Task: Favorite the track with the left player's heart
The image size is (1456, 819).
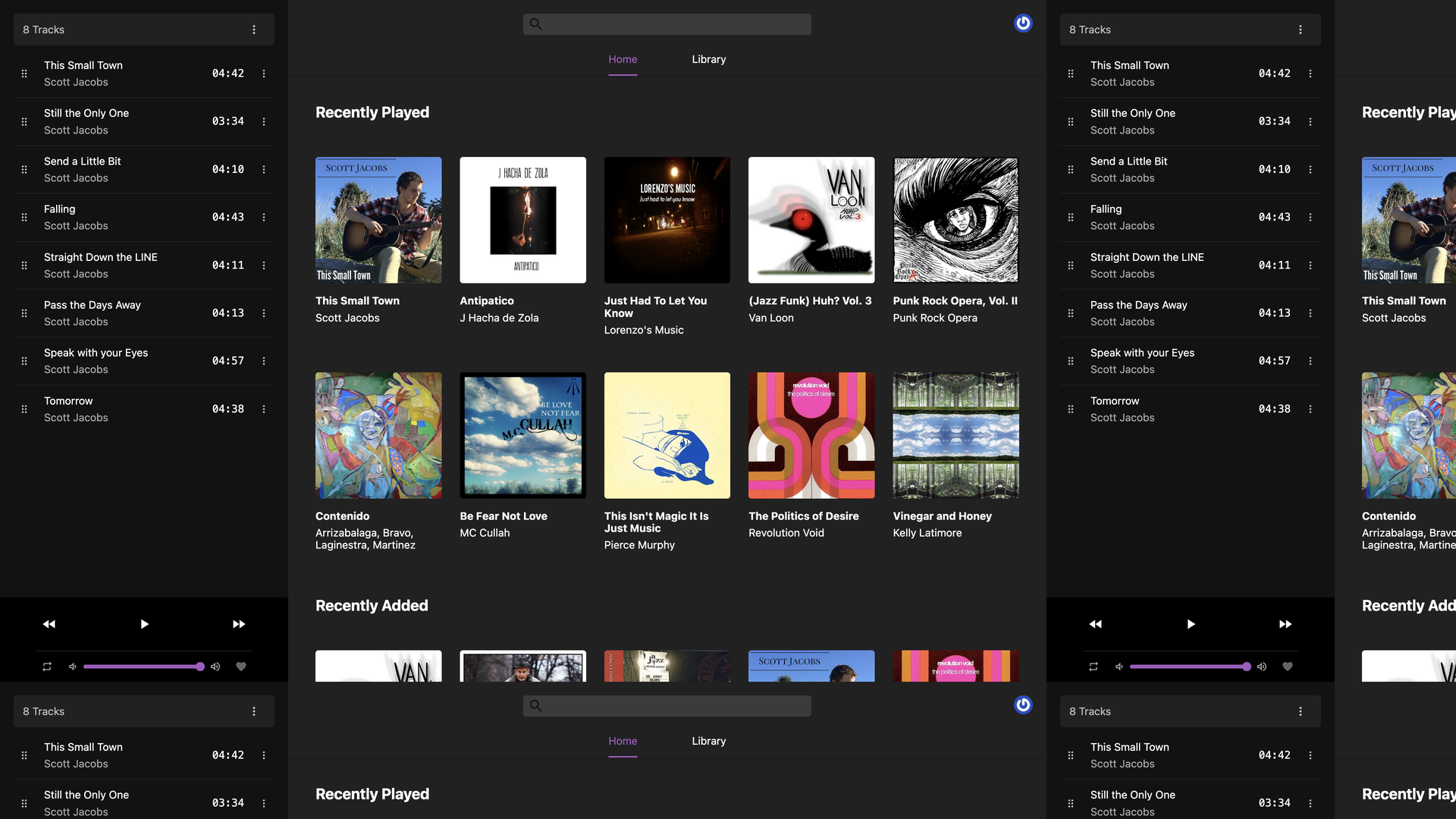Action: 241,667
